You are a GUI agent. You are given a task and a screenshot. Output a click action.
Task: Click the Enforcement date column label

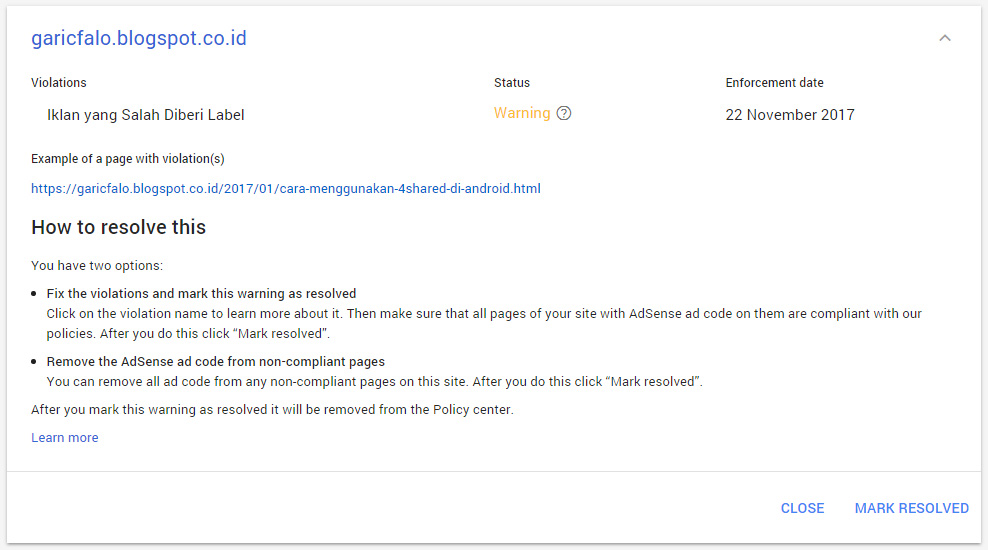click(x=775, y=83)
